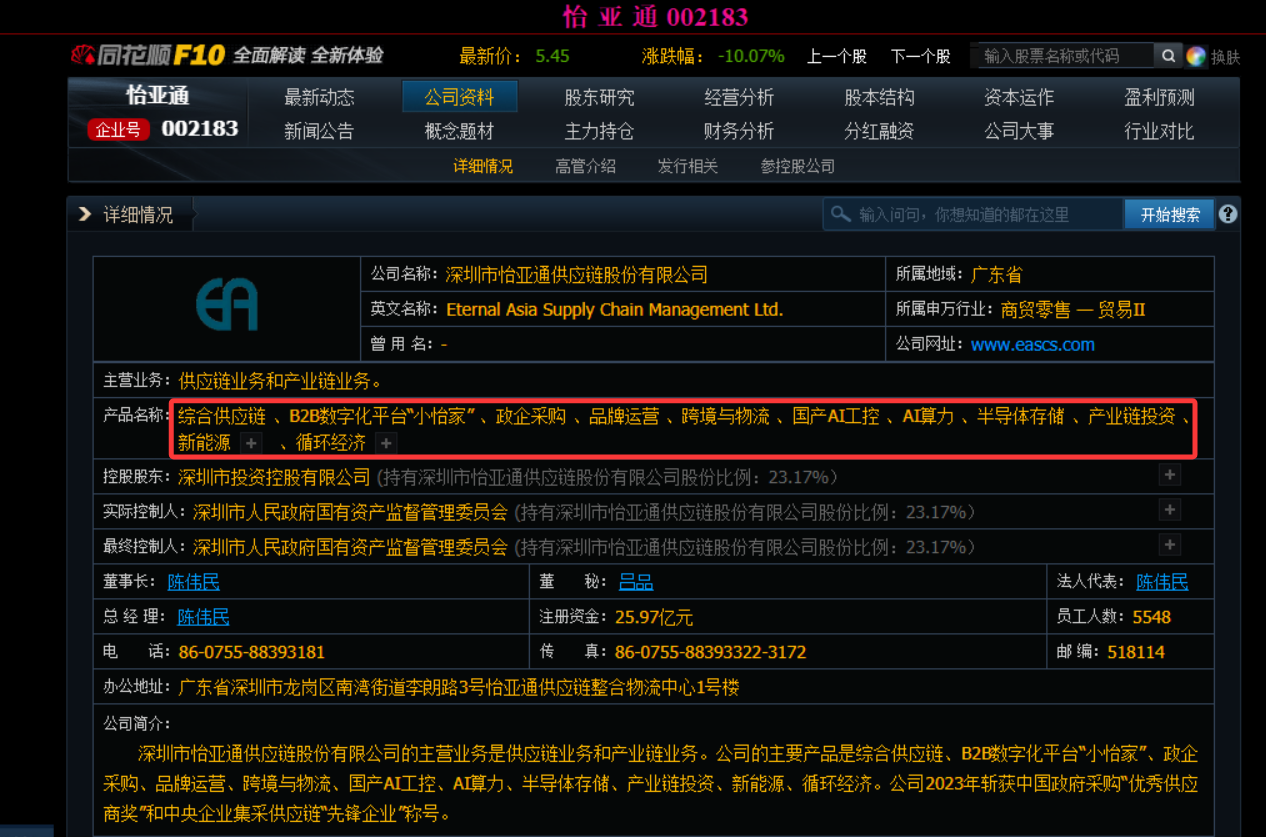
Task: Open 高管介绍 sub-tab
Action: (585, 166)
